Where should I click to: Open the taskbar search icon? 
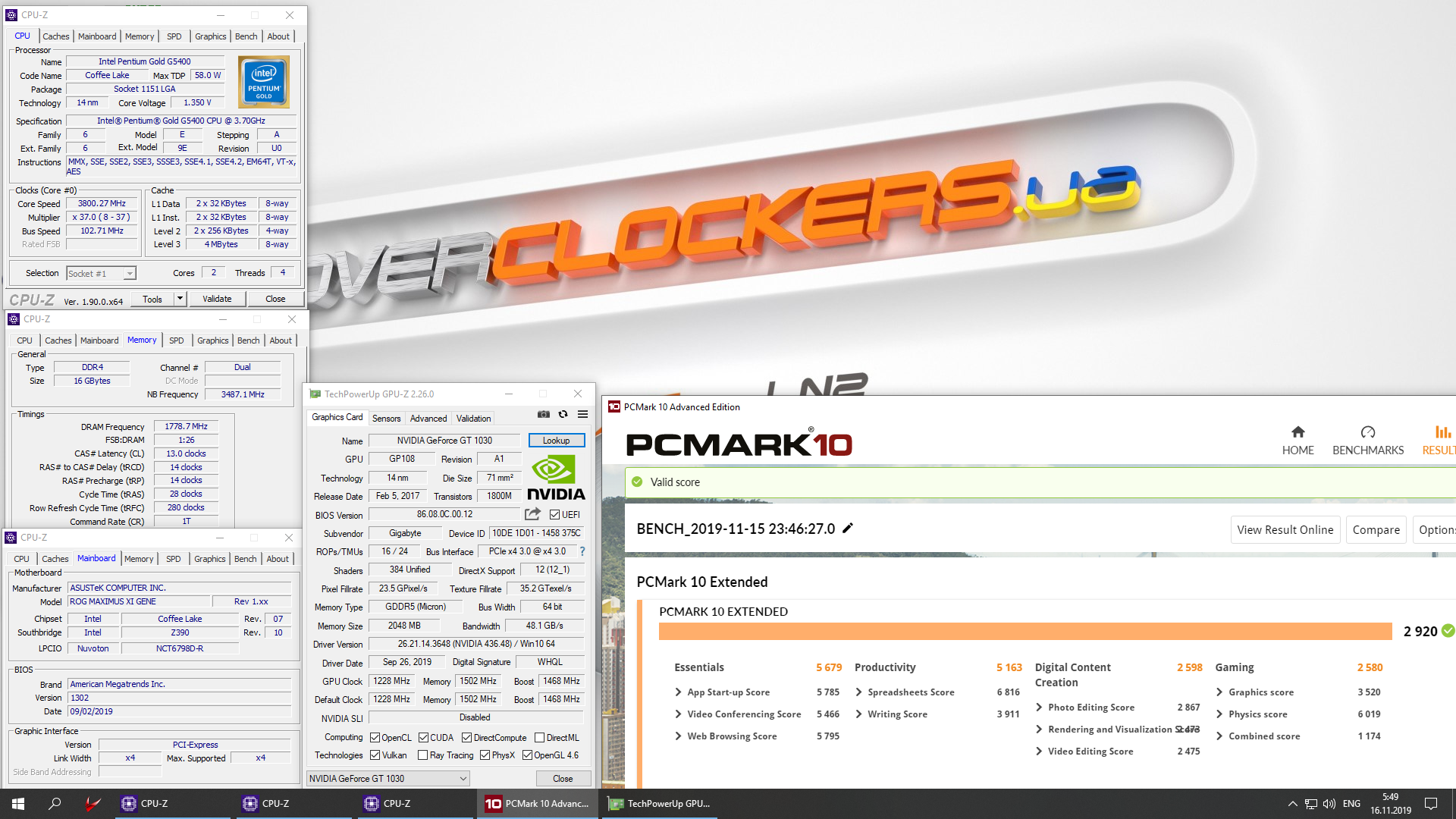[55, 804]
